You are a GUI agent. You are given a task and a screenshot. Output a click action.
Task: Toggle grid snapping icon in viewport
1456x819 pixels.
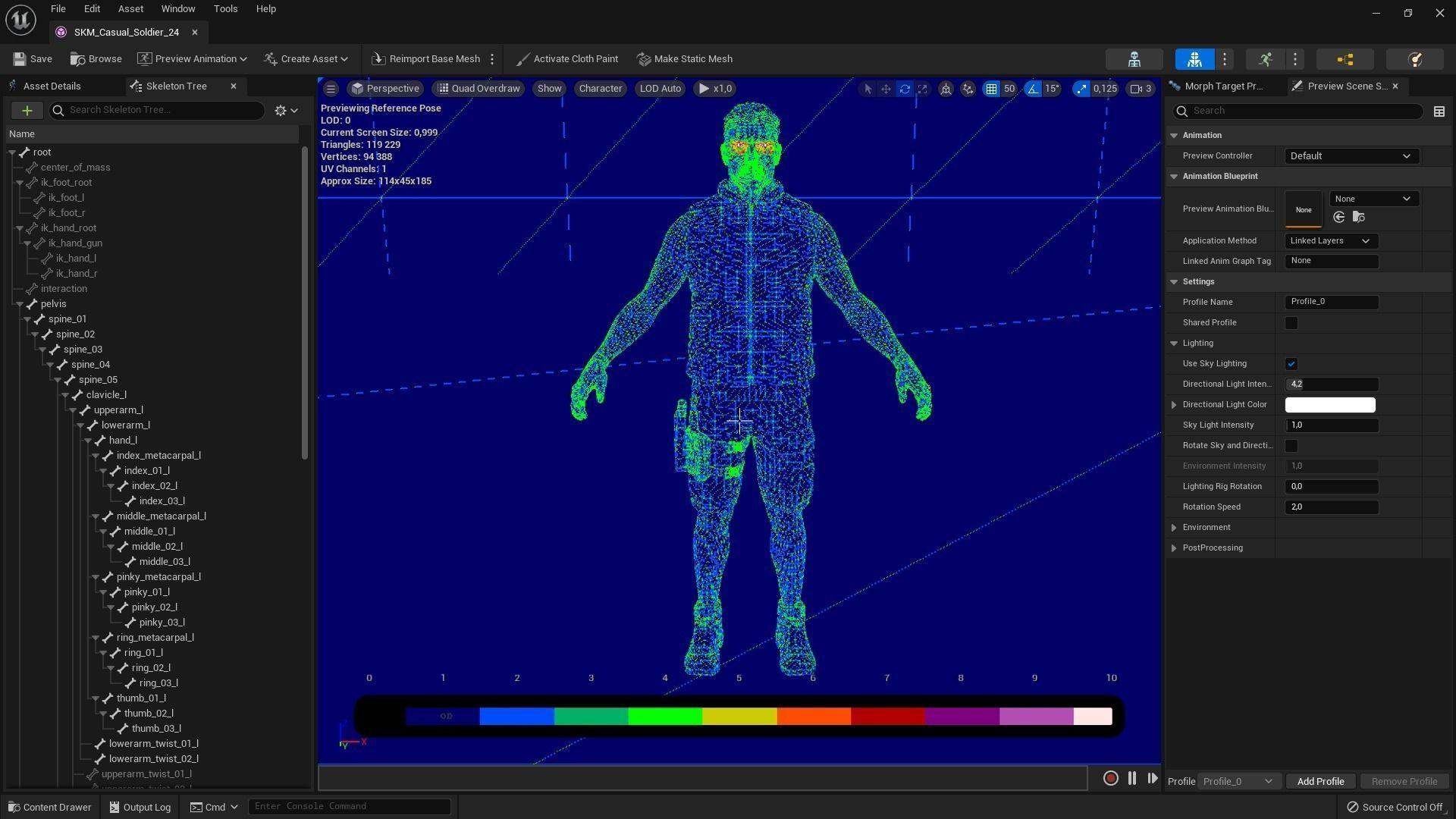(x=991, y=89)
